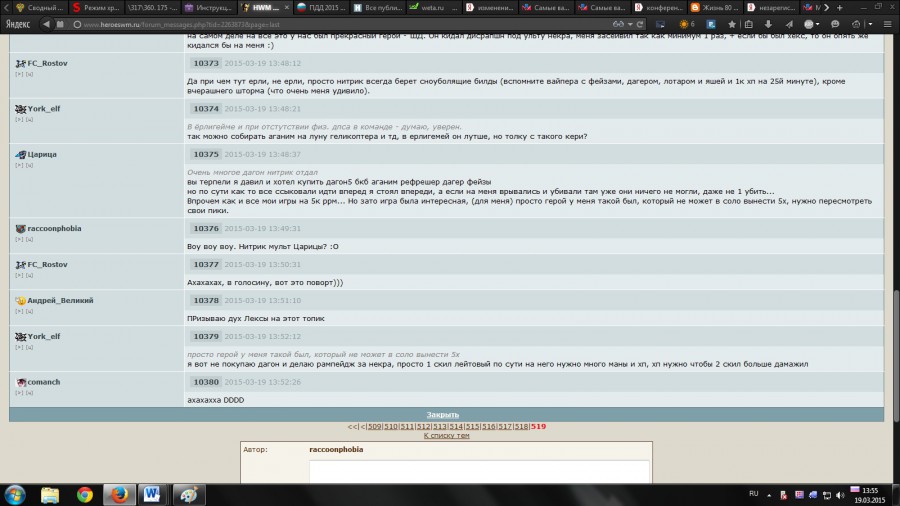900x506 pixels.
Task: Launch Paint from the taskbar
Action: click(187, 494)
